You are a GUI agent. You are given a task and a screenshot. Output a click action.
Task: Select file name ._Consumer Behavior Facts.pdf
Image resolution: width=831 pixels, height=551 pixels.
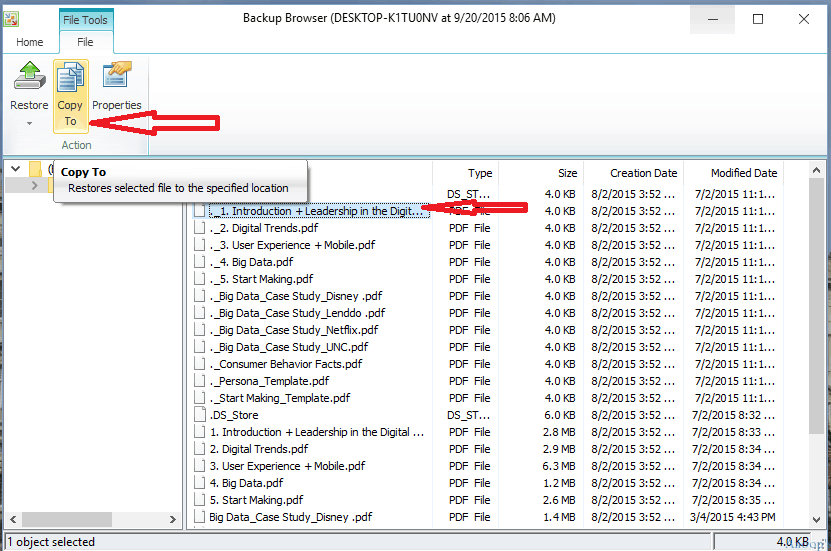coord(286,364)
